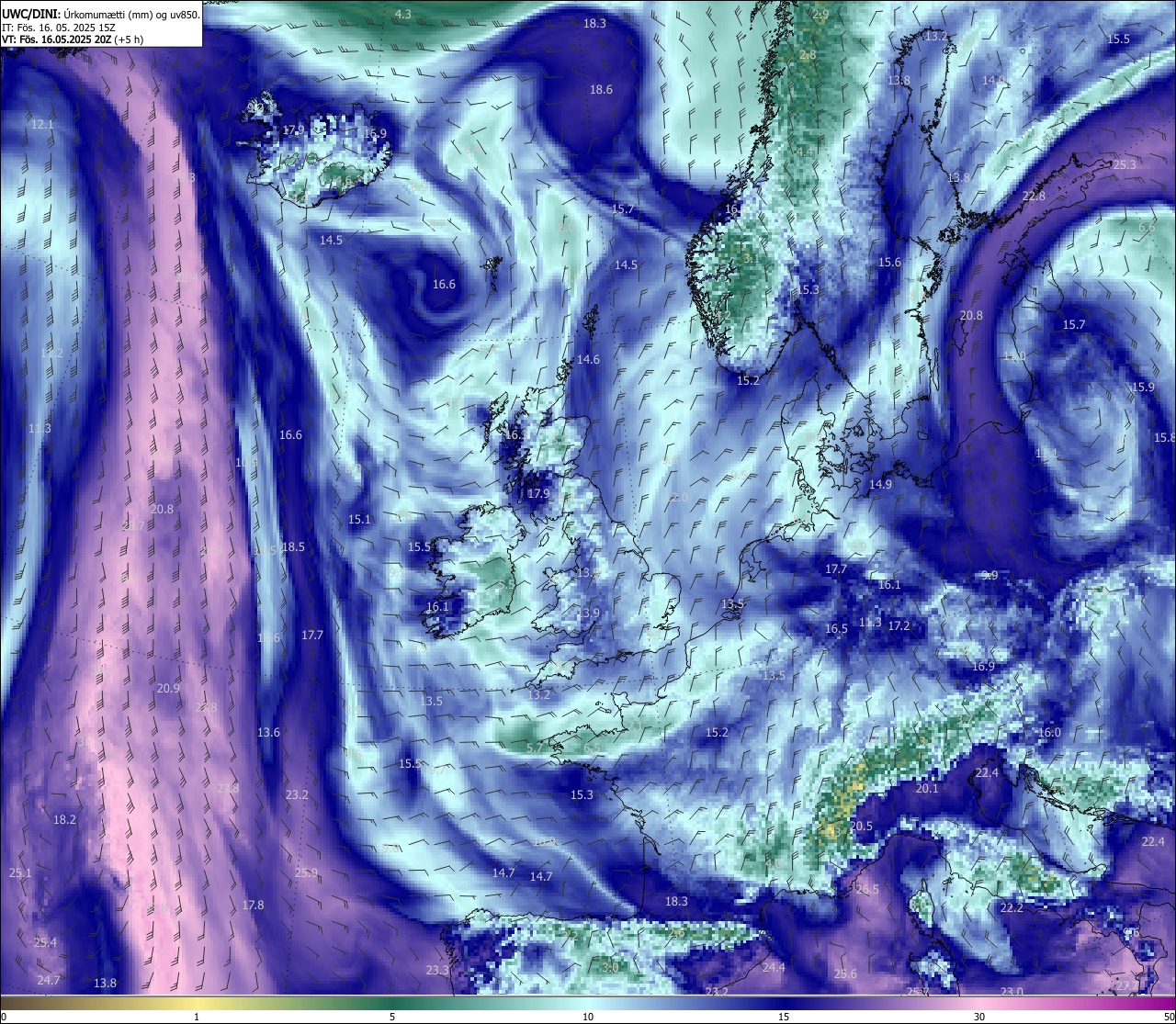Viewport: 1176px width, 1024px height.
Task: Click the 18.6 value north of Scotland
Action: [x=601, y=89]
